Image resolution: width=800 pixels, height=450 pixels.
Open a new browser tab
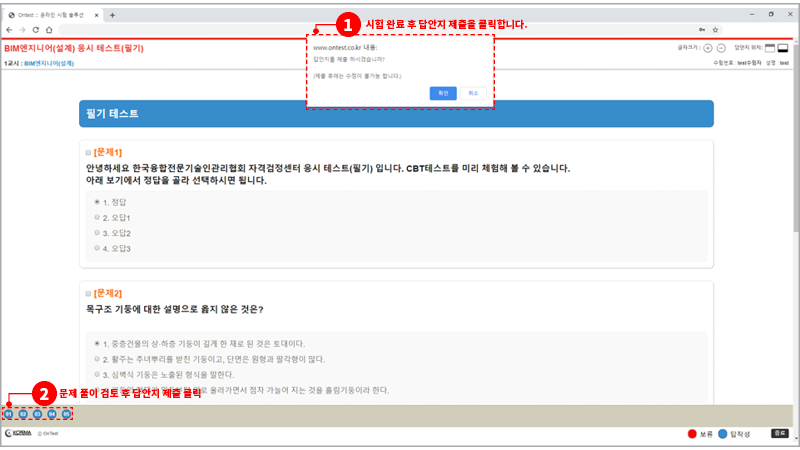point(112,15)
